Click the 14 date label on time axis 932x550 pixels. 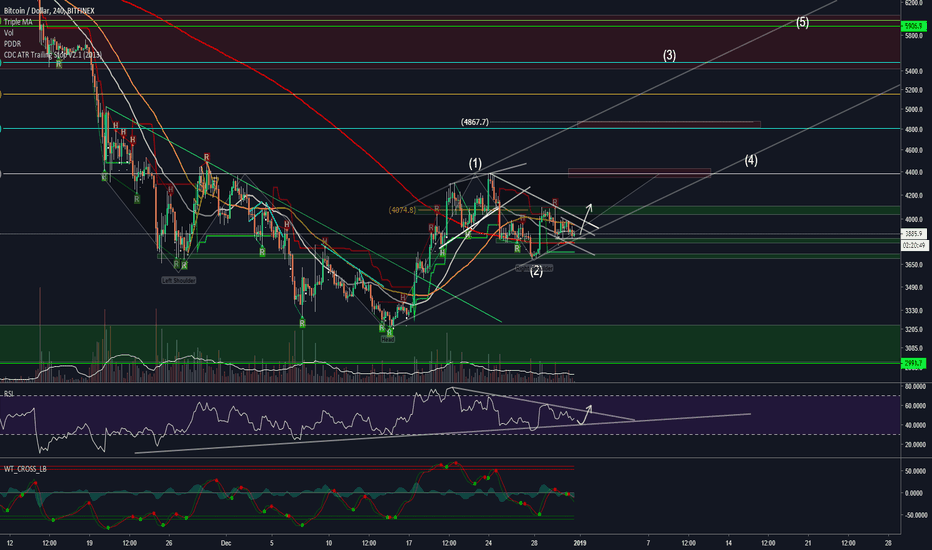tap(728, 543)
